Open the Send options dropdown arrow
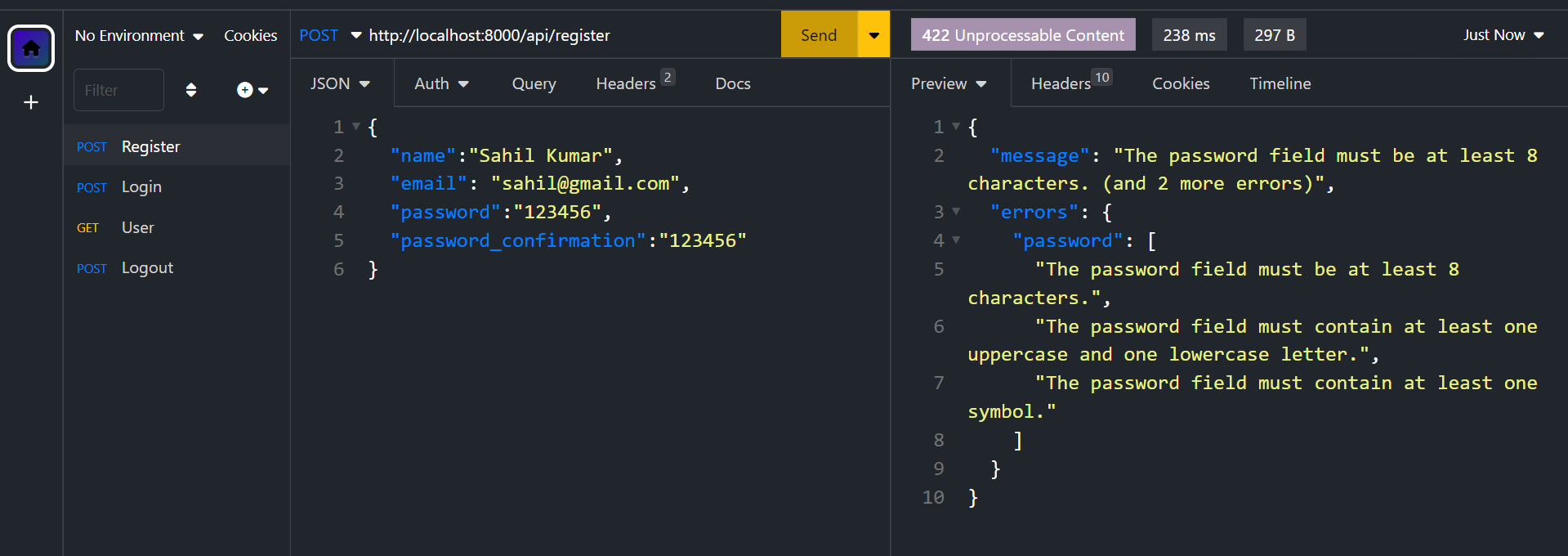This screenshot has height=556, width=1568. [x=873, y=35]
